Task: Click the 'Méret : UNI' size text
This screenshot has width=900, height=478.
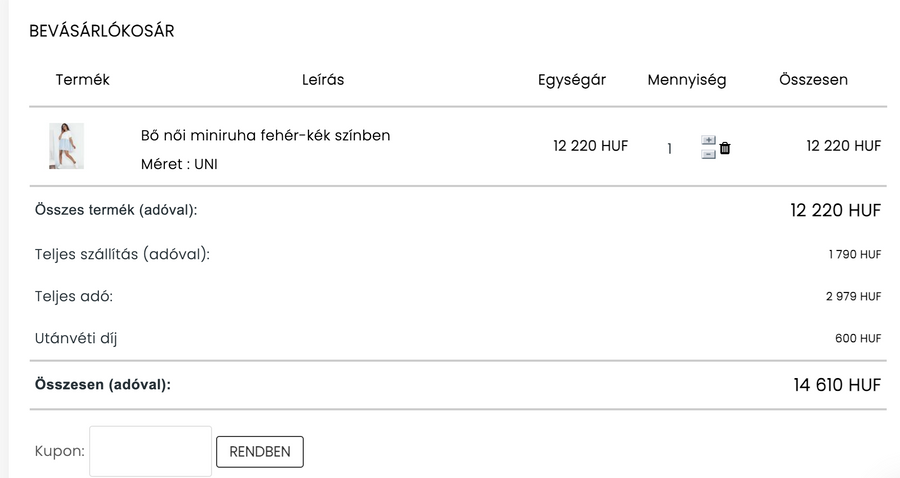Action: (x=179, y=164)
